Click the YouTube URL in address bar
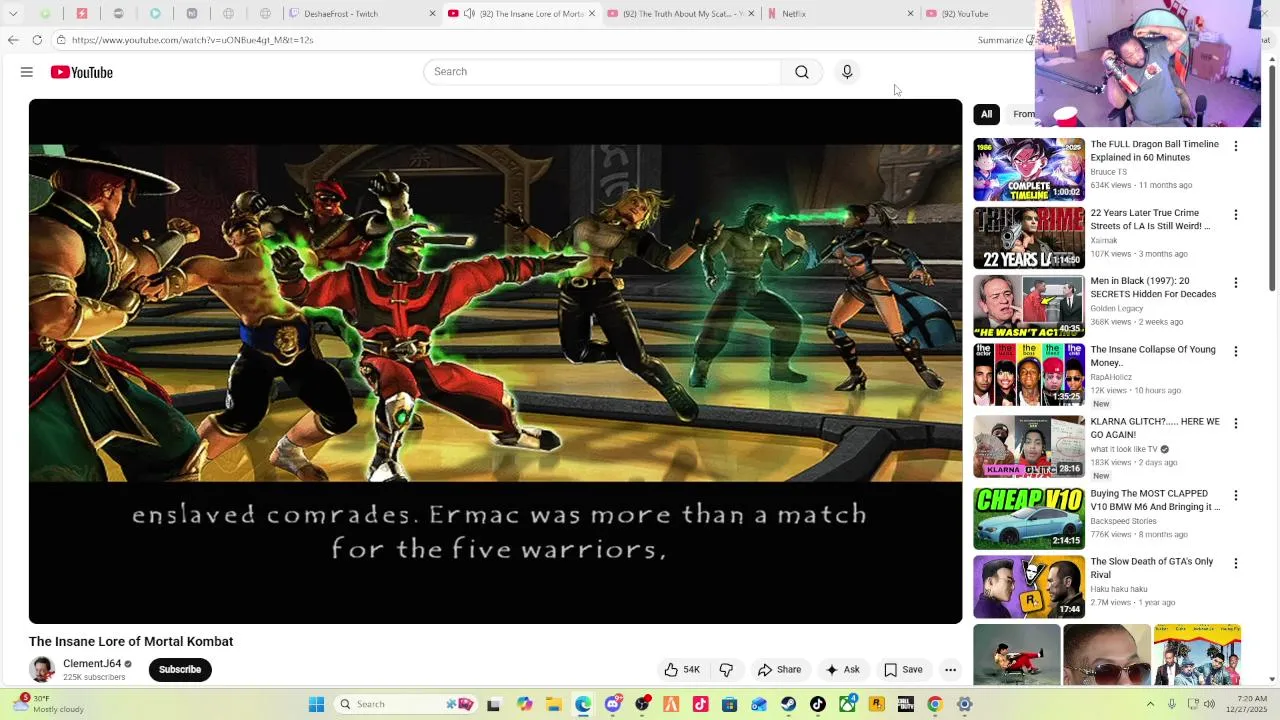The image size is (1280, 720). [192, 40]
